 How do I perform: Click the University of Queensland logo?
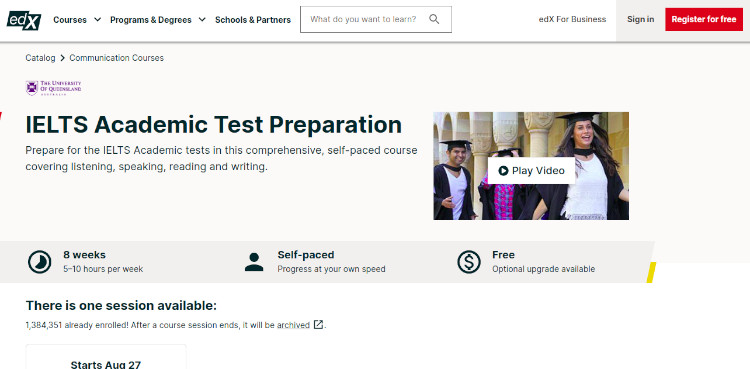coord(54,88)
